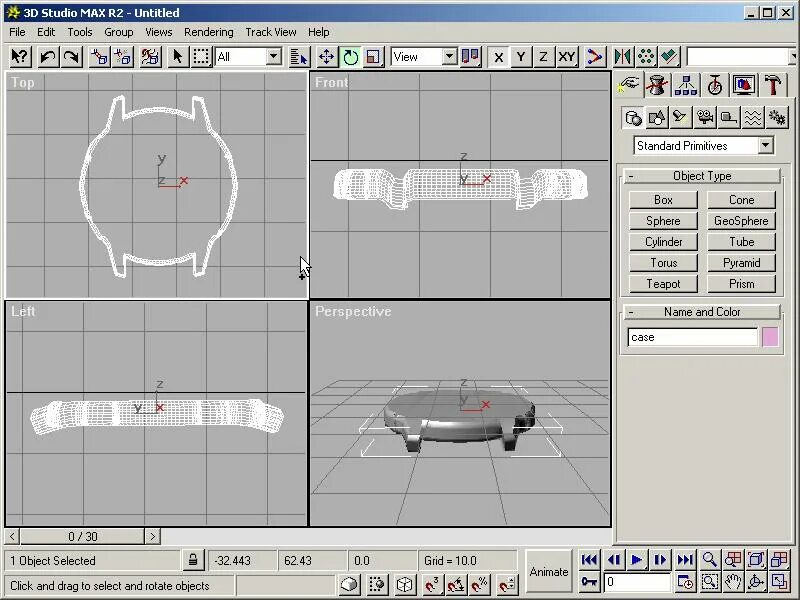This screenshot has width=800, height=600.
Task: Toggle the 3D Snap magnet
Action: pos(432,584)
